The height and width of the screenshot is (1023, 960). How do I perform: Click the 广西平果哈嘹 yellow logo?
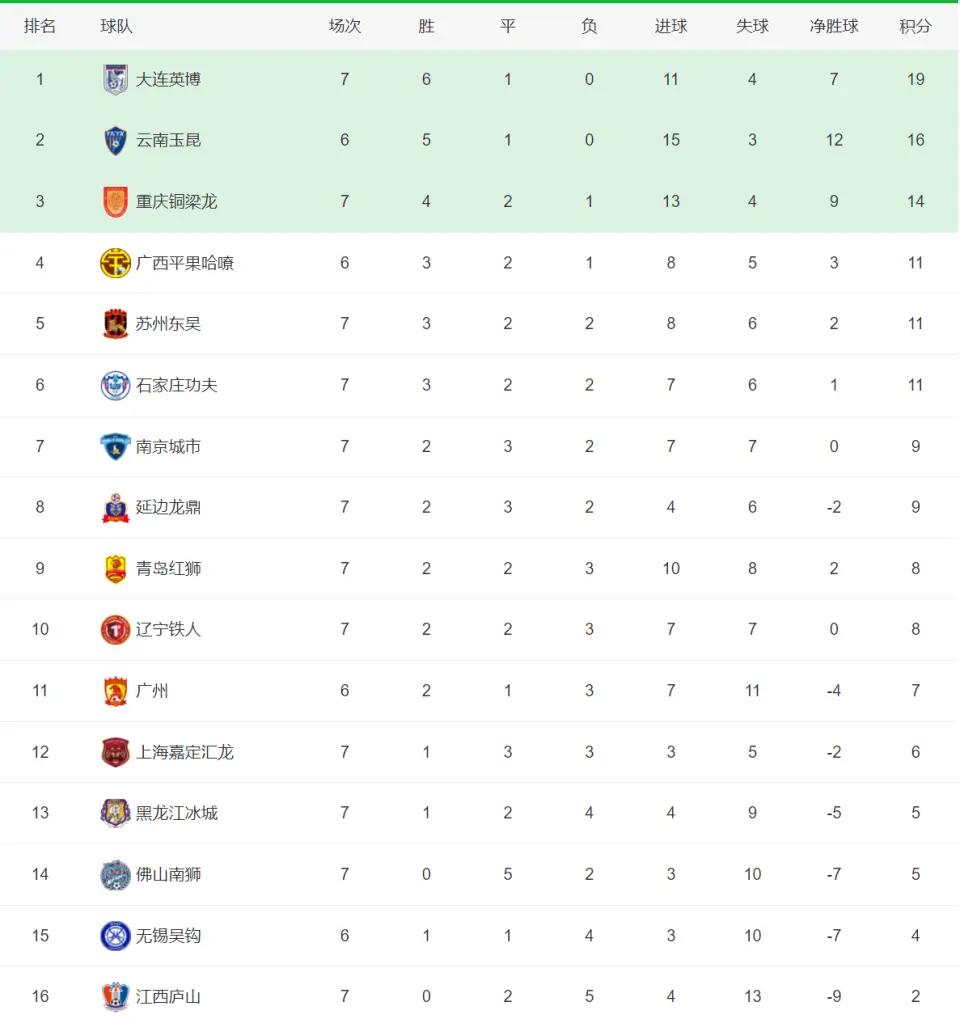click(x=116, y=263)
